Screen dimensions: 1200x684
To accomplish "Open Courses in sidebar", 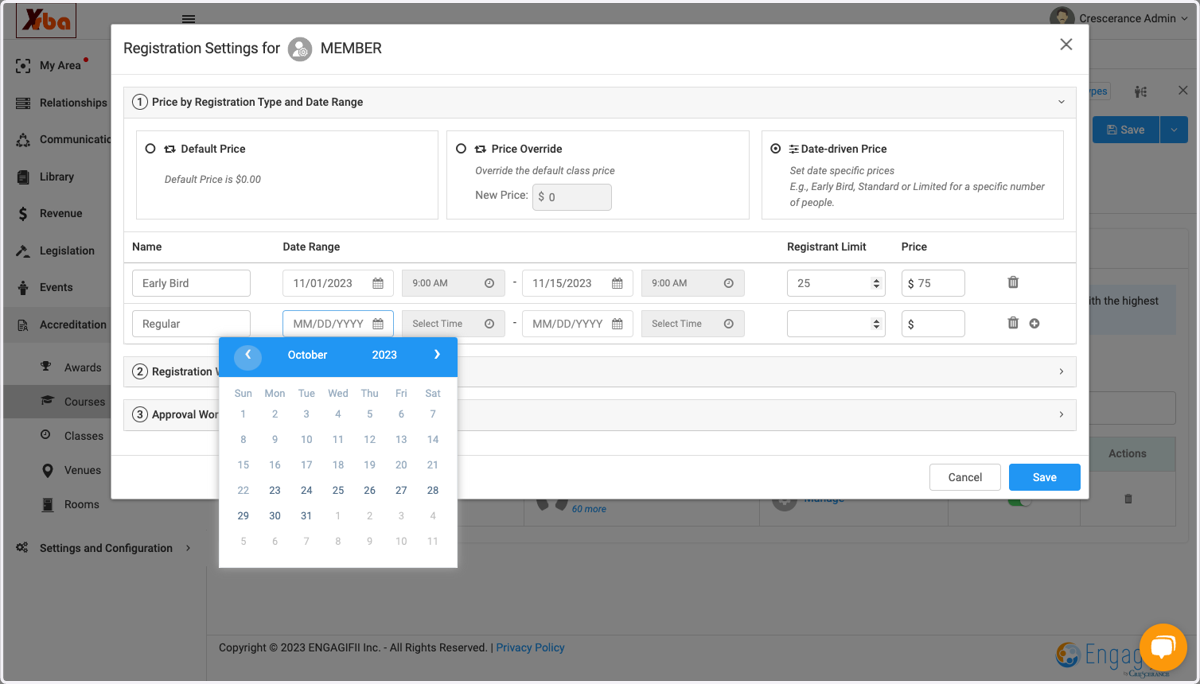I will (84, 402).
